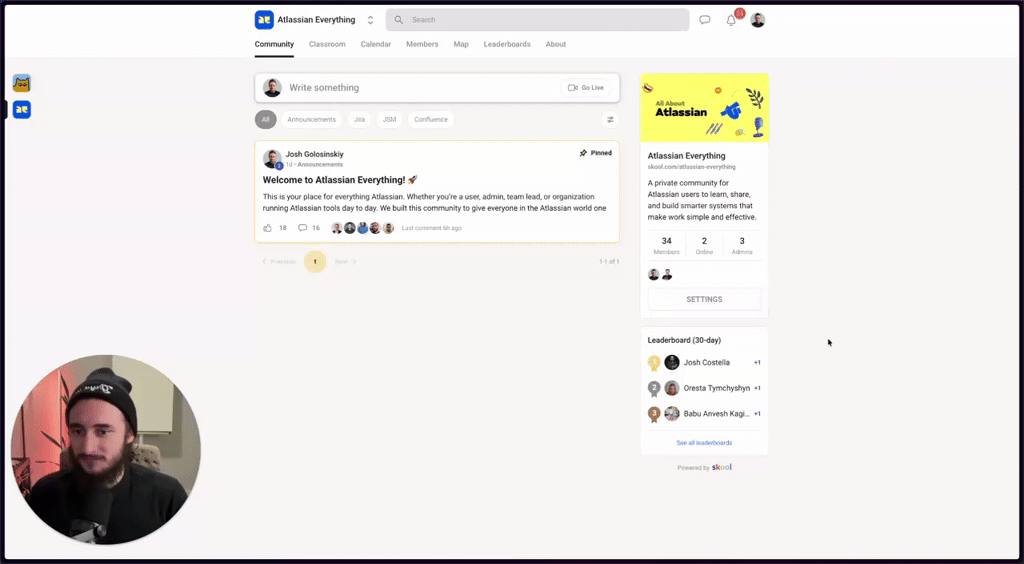Open the Map tab

(x=461, y=44)
